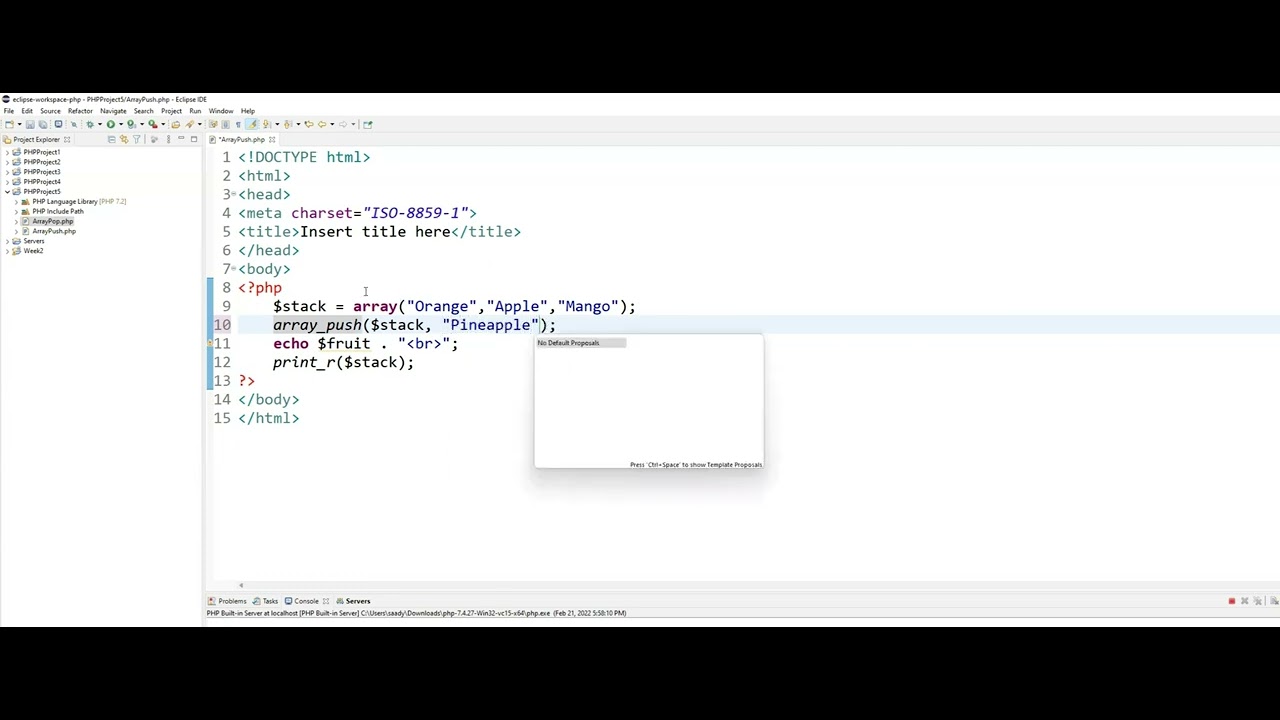Click the Debug bug toolbar icon
The width and height of the screenshot is (1280, 720).
click(90, 124)
